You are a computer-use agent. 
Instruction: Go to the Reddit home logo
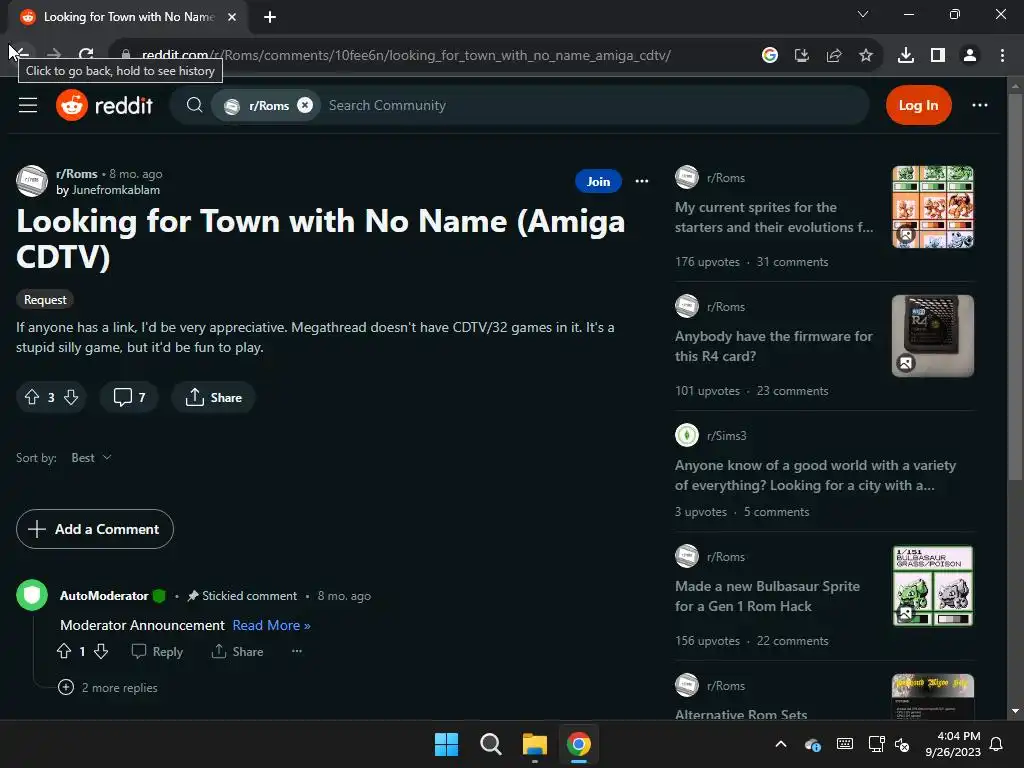pos(104,105)
